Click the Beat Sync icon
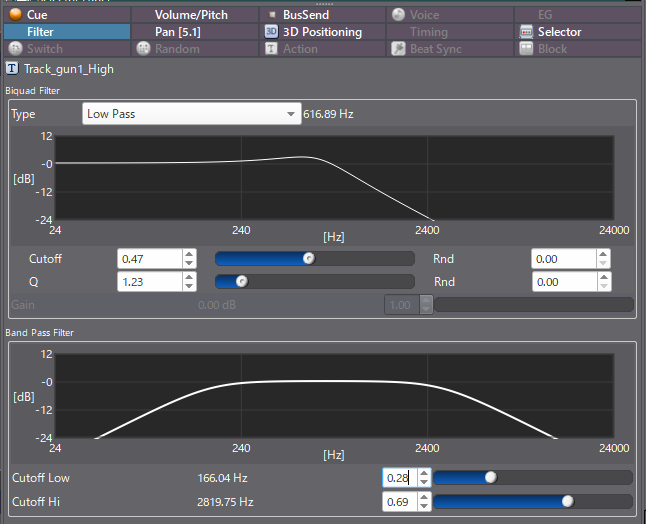The height and width of the screenshot is (524, 646). 398,49
